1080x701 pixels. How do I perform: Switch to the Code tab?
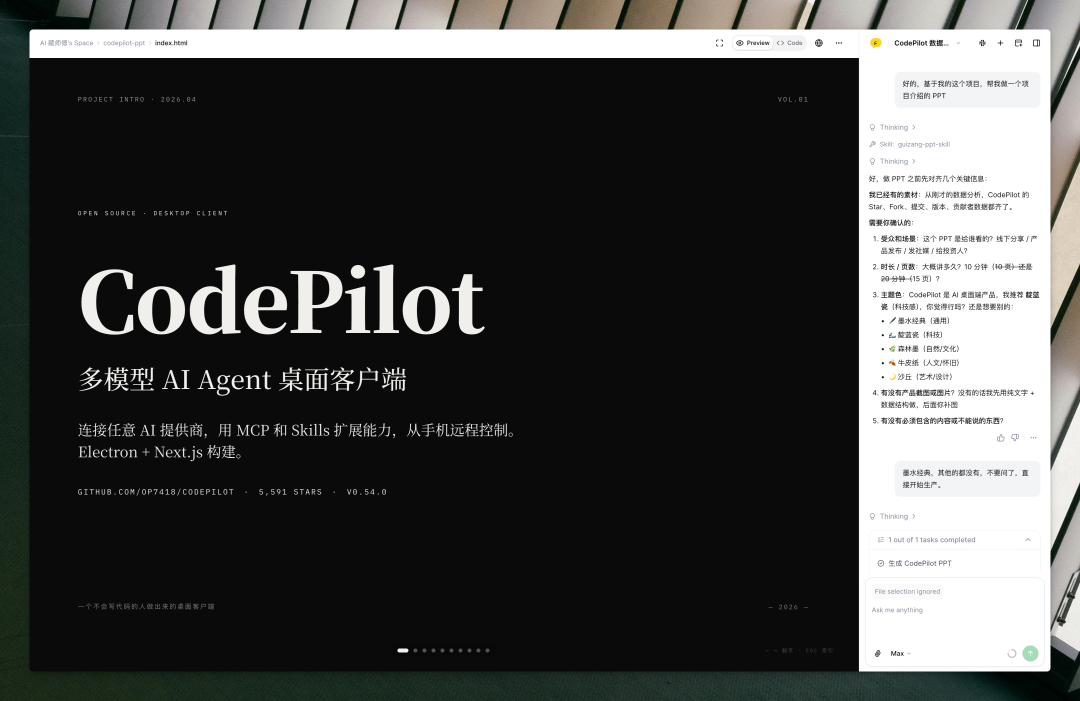point(789,43)
